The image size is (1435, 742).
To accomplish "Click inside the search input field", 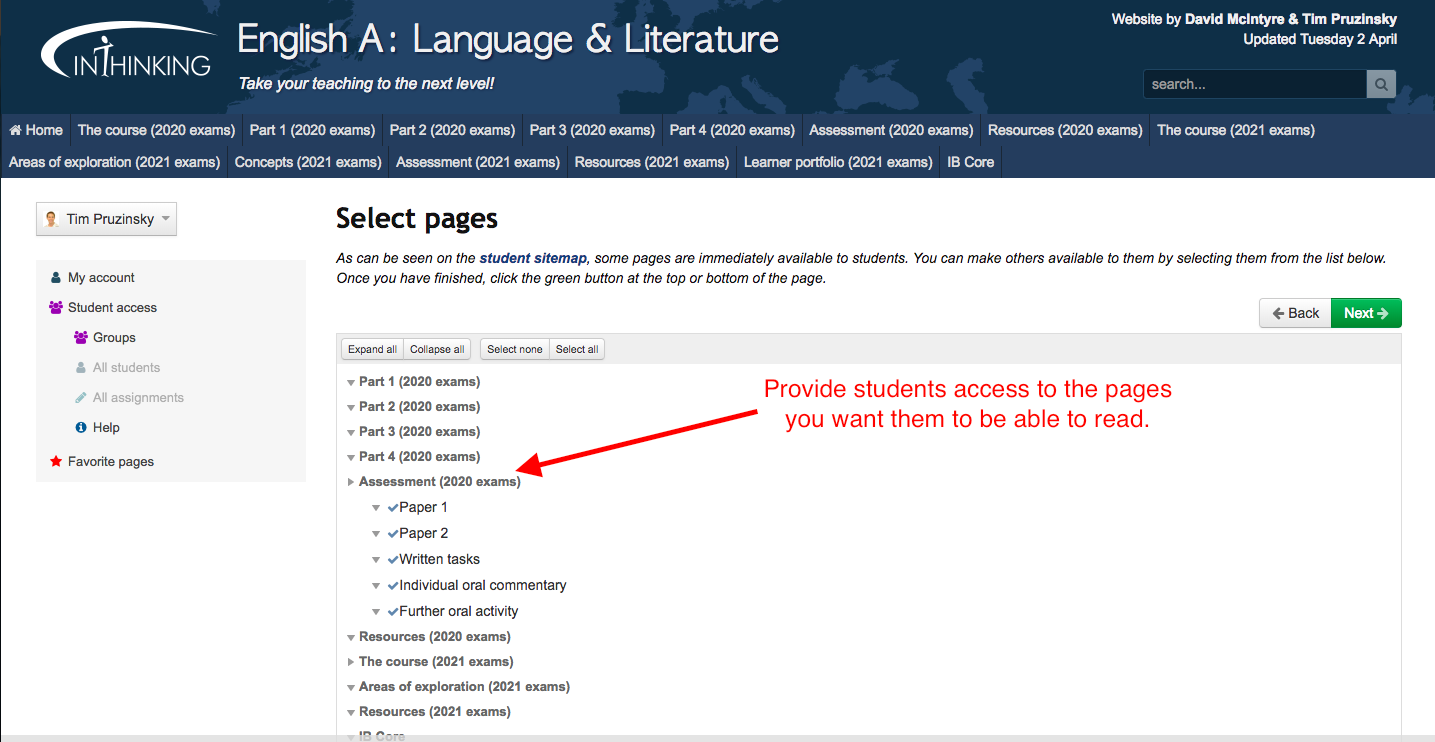I will tap(1254, 85).
